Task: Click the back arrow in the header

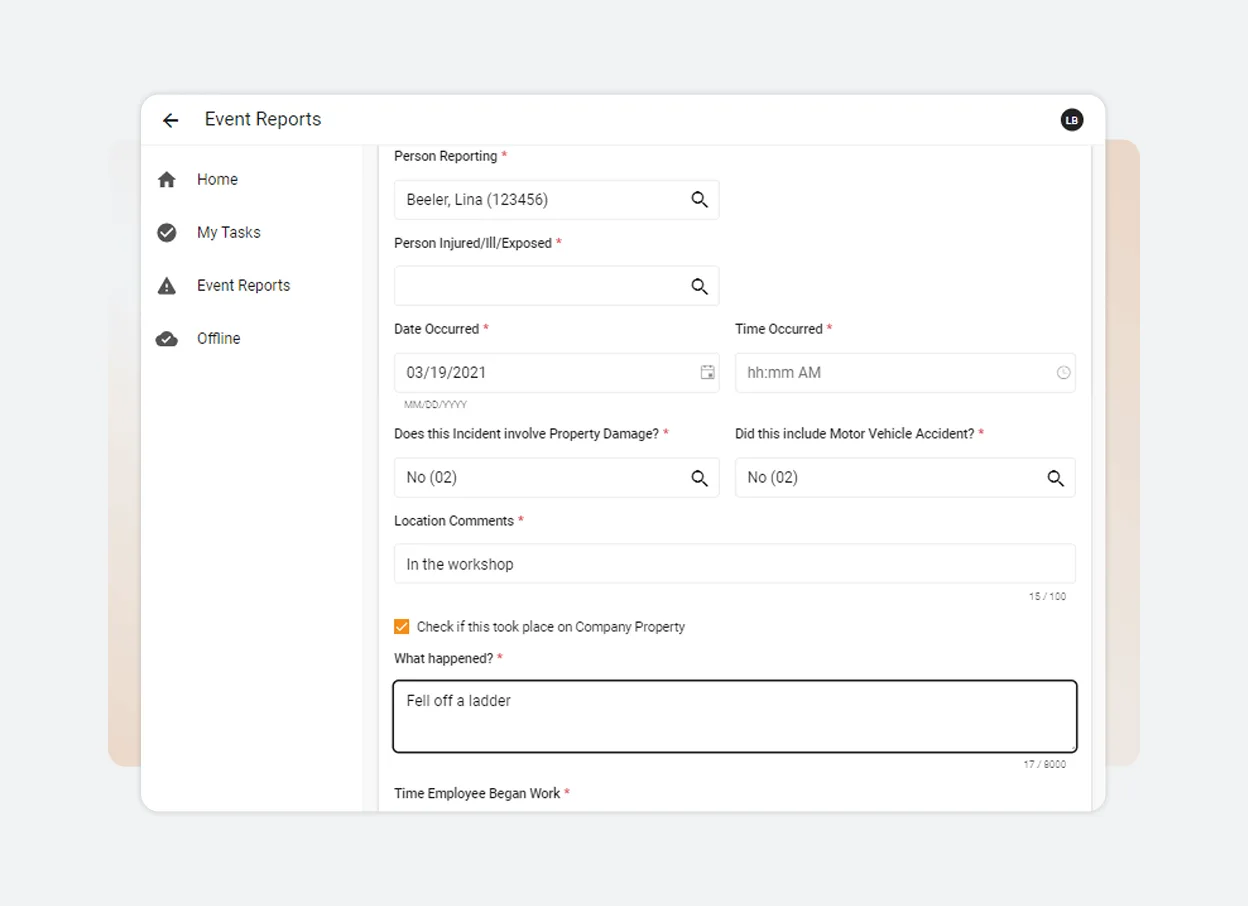Action: pos(170,119)
